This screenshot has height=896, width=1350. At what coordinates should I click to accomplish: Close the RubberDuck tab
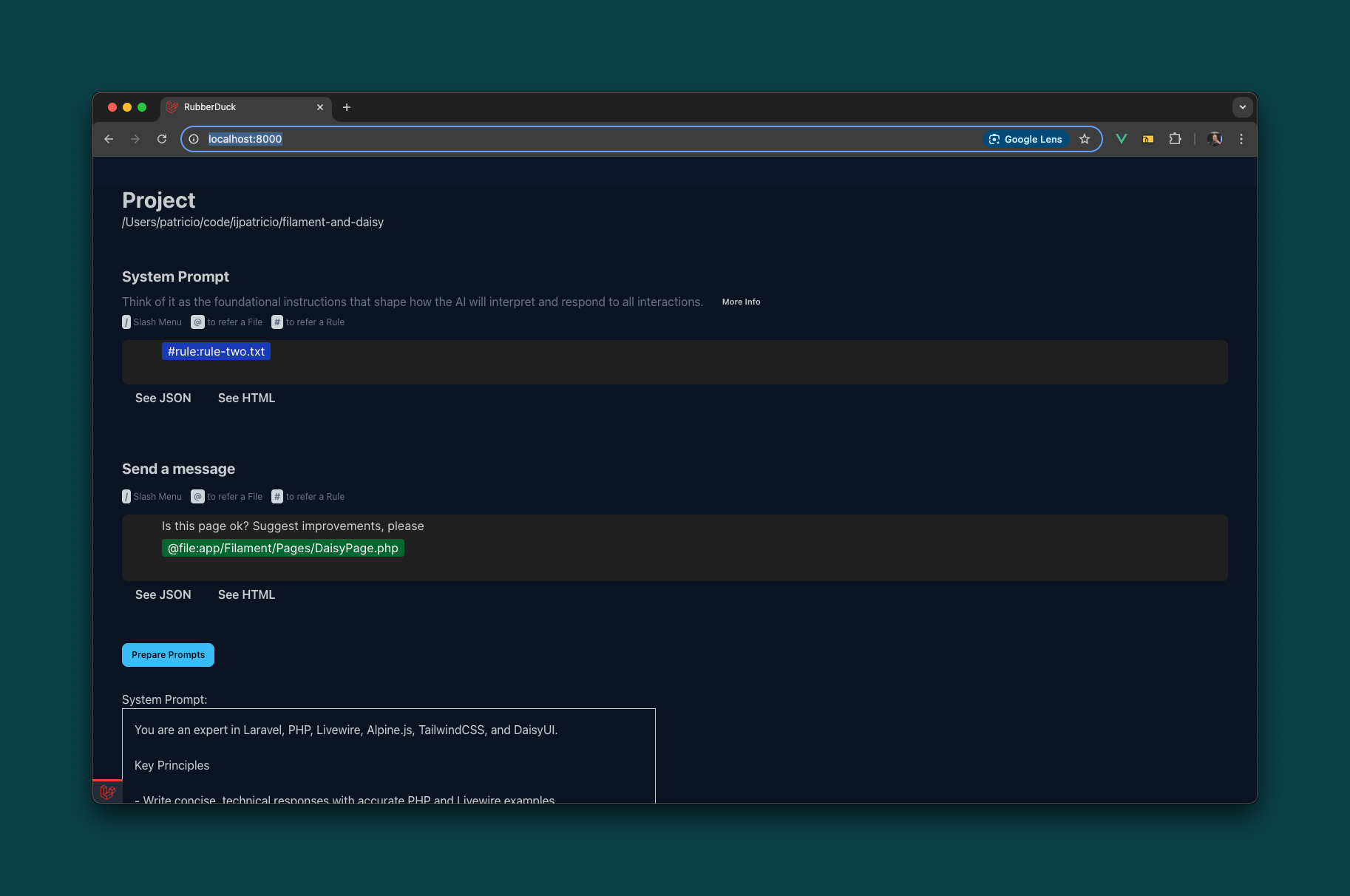(320, 107)
